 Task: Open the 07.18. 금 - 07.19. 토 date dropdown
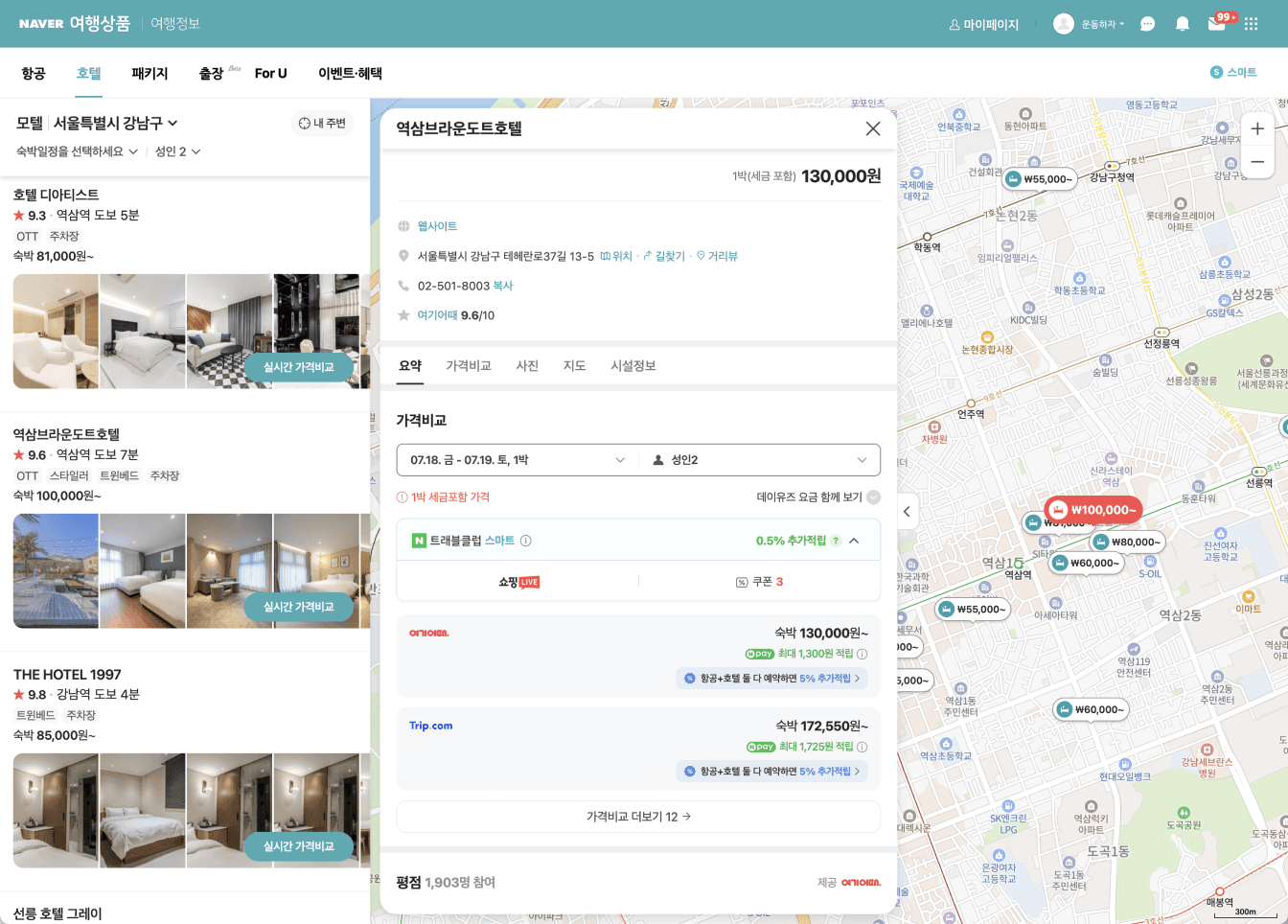click(517, 460)
